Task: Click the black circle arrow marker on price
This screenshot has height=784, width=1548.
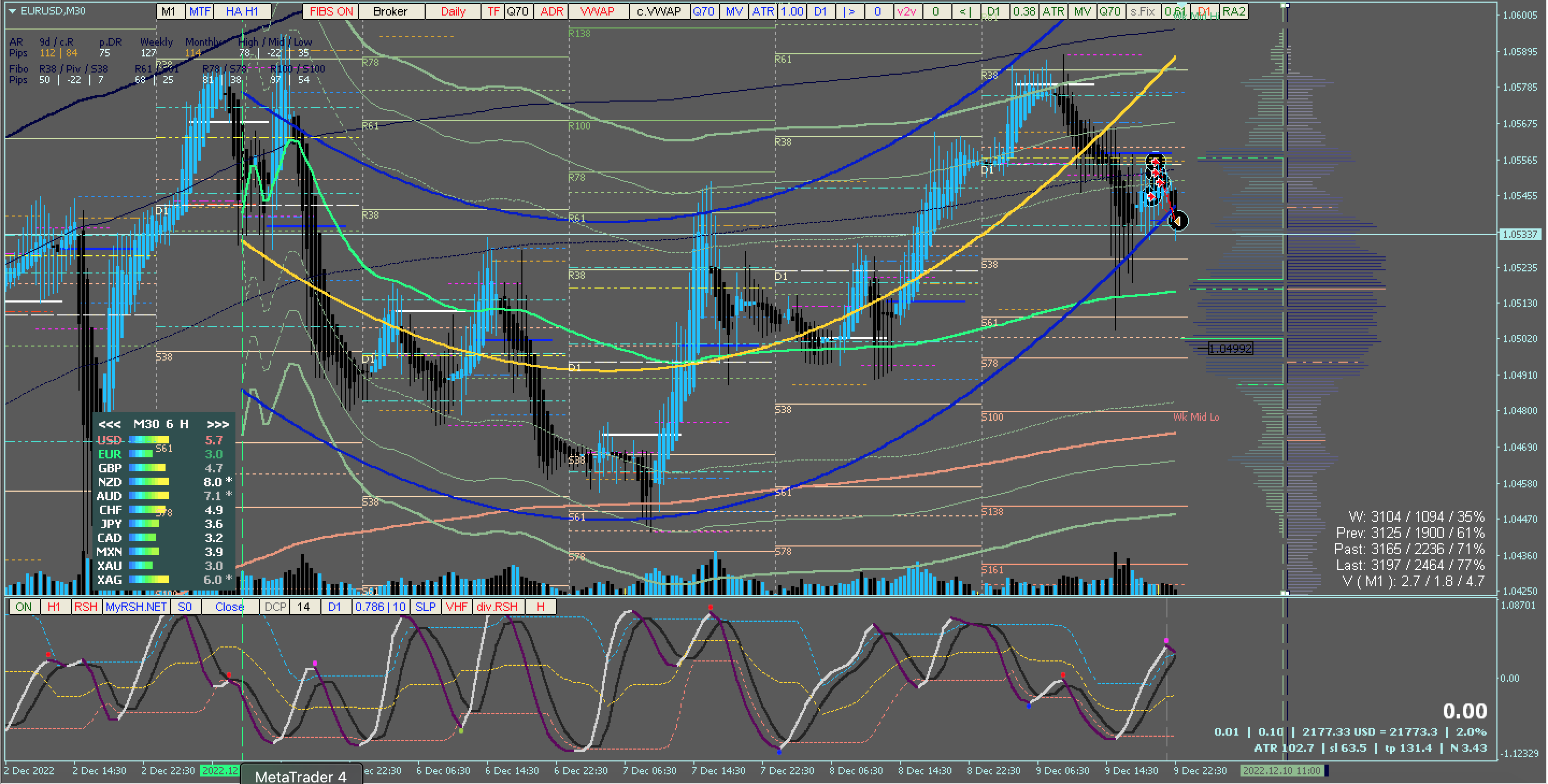Action: pos(1178,221)
